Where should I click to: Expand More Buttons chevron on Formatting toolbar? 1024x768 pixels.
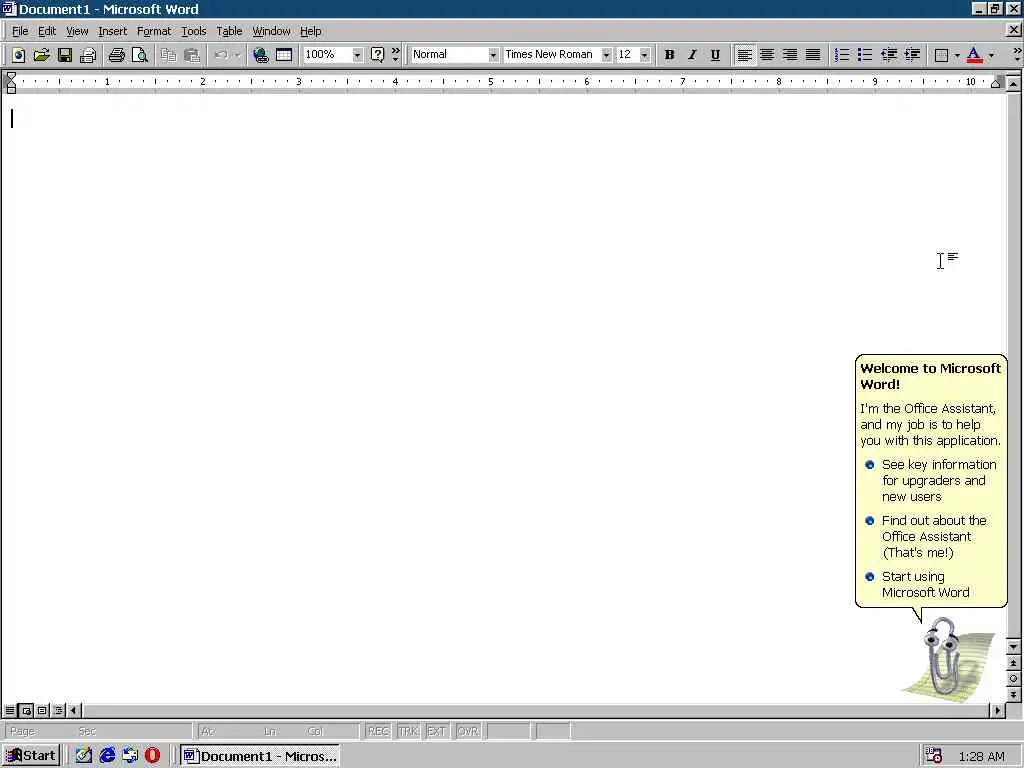coord(1017,55)
